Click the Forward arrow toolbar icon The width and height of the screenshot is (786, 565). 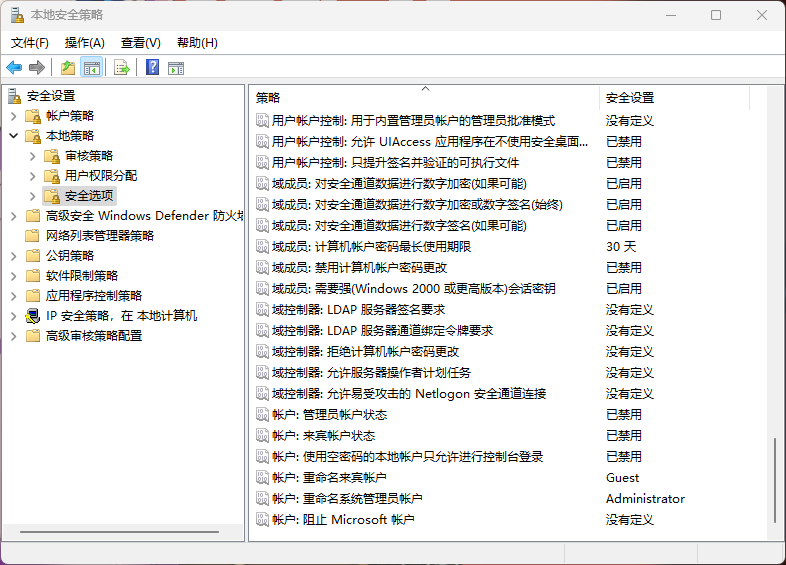37,67
